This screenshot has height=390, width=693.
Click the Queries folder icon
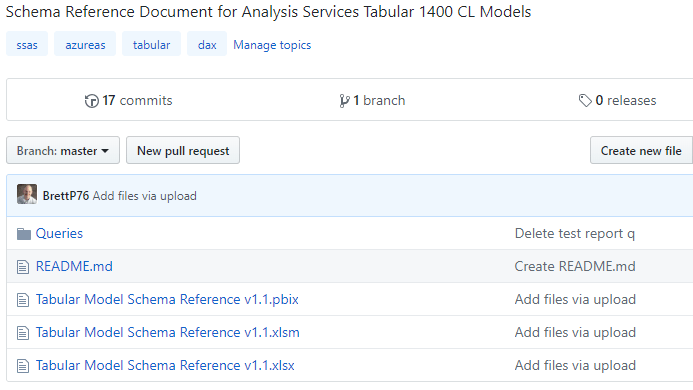(x=23, y=234)
